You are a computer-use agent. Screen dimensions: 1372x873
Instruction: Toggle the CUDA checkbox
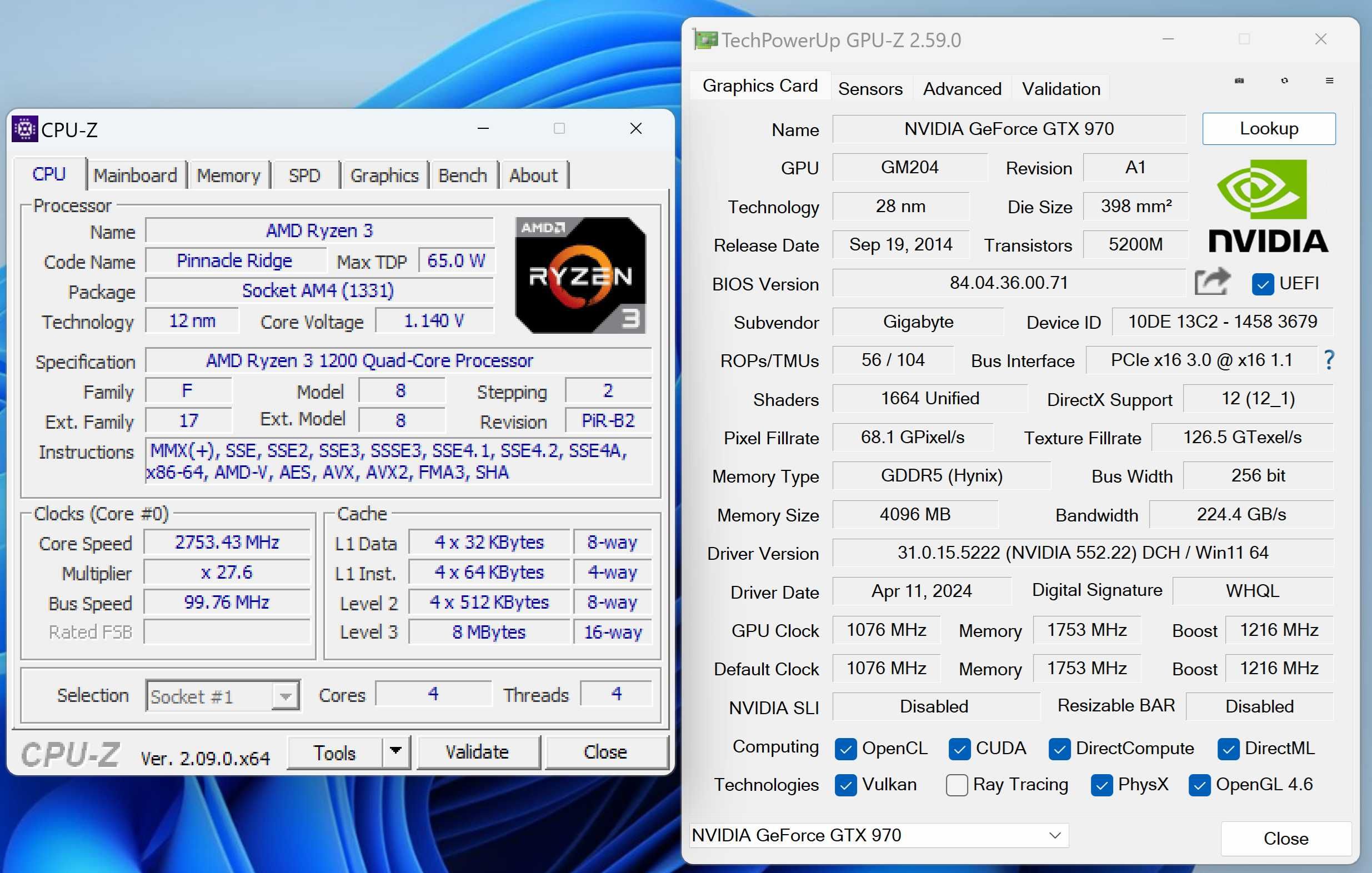coord(959,748)
